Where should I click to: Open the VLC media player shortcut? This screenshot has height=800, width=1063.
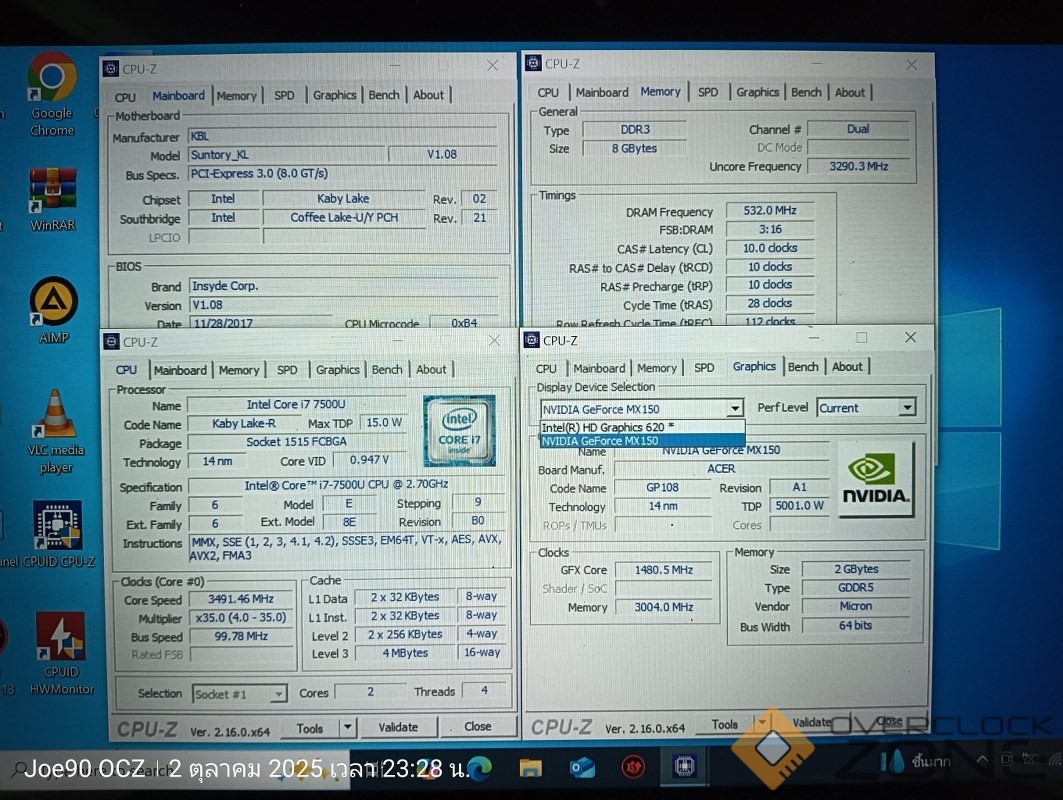[56, 432]
